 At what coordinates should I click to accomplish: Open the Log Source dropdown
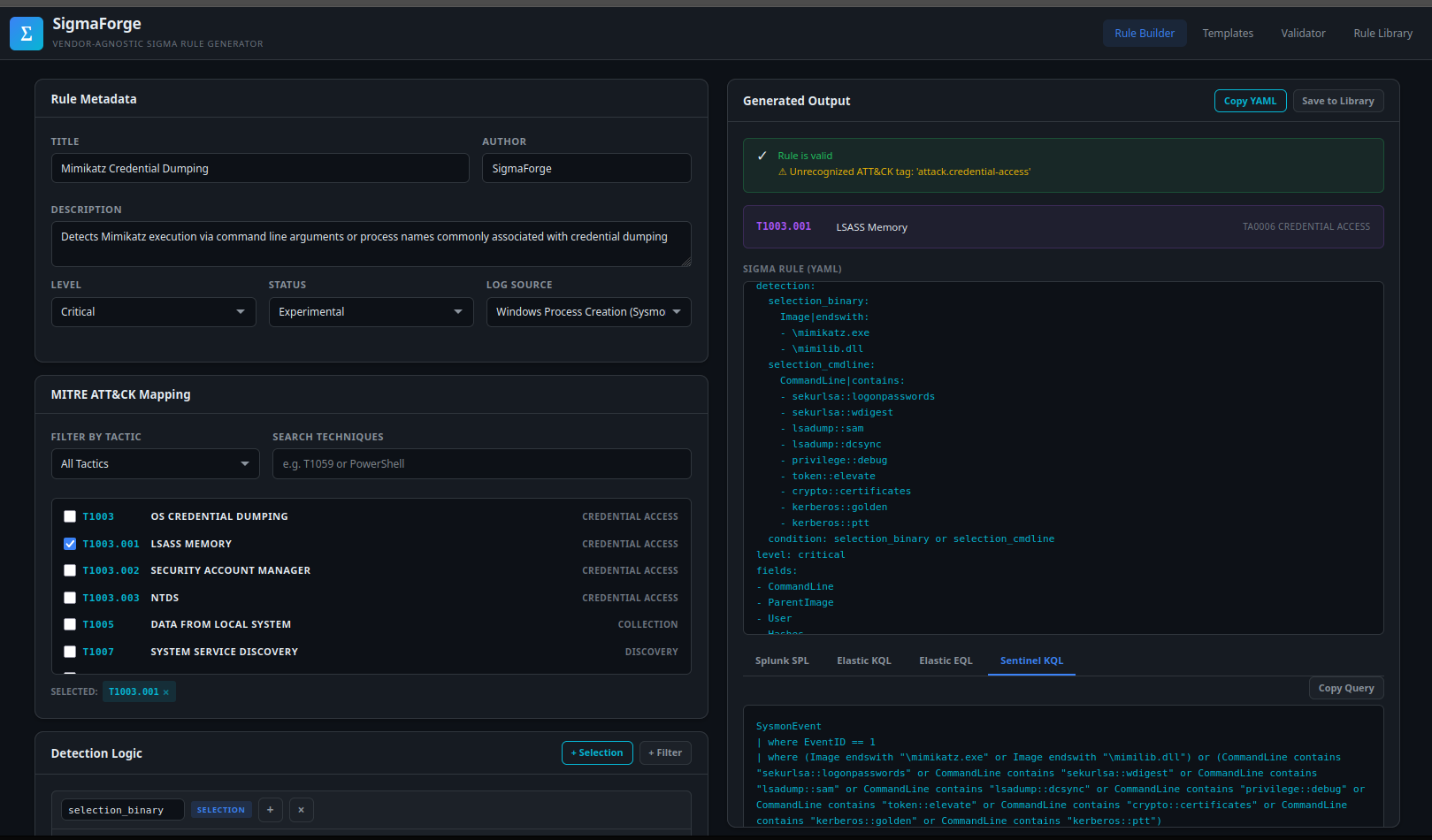[588, 312]
